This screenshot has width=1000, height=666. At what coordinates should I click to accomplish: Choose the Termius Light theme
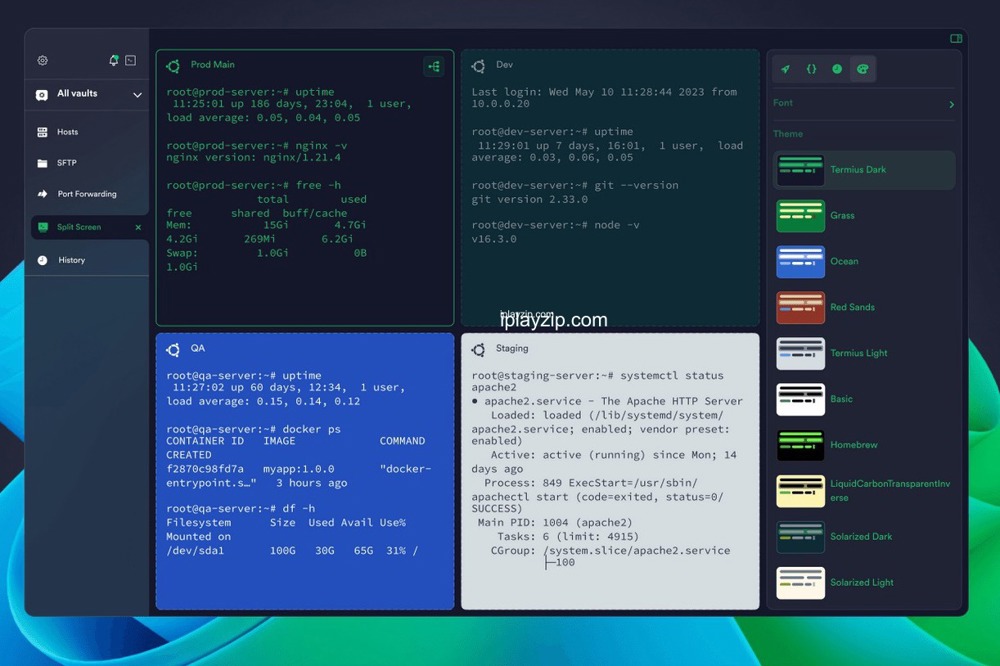864,353
